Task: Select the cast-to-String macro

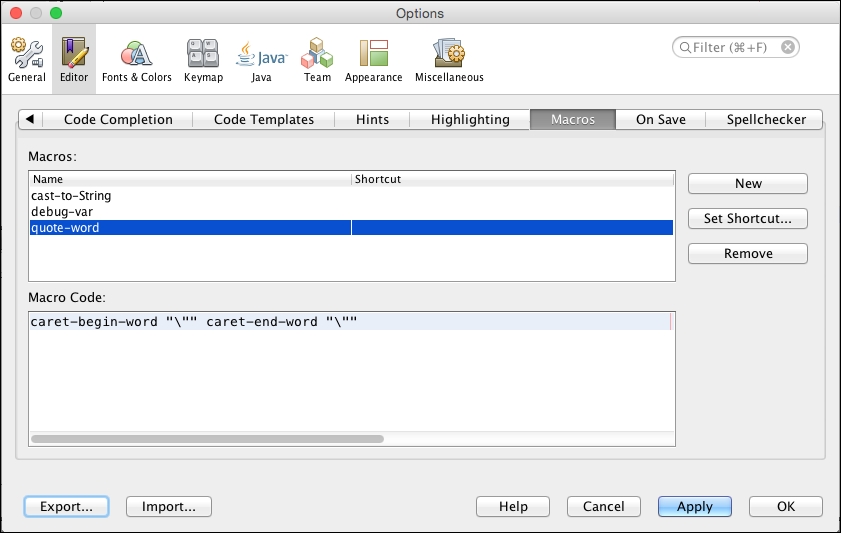Action: click(x=71, y=196)
